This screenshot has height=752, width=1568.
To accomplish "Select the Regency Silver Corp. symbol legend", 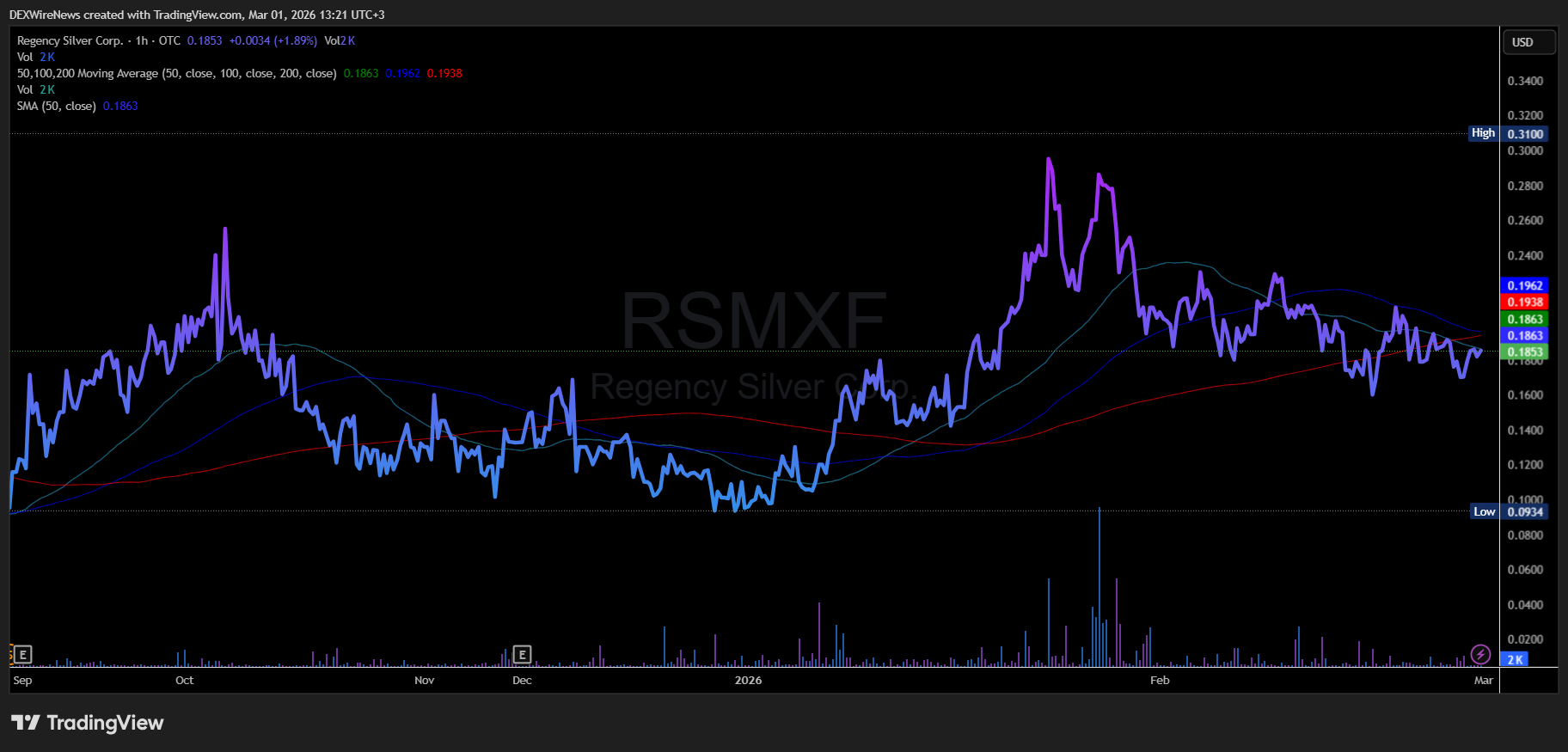I will (70, 40).
